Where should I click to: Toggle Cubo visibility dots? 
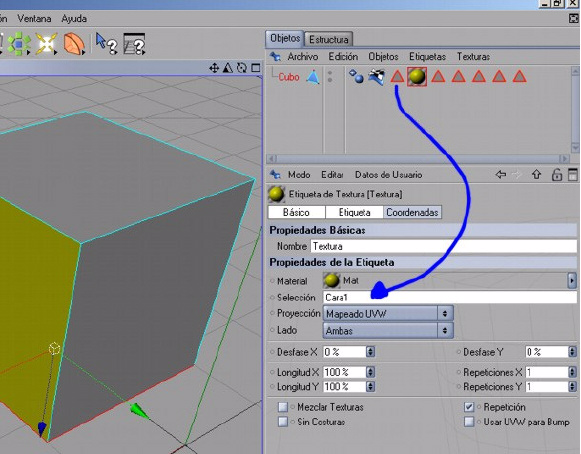coord(330,76)
